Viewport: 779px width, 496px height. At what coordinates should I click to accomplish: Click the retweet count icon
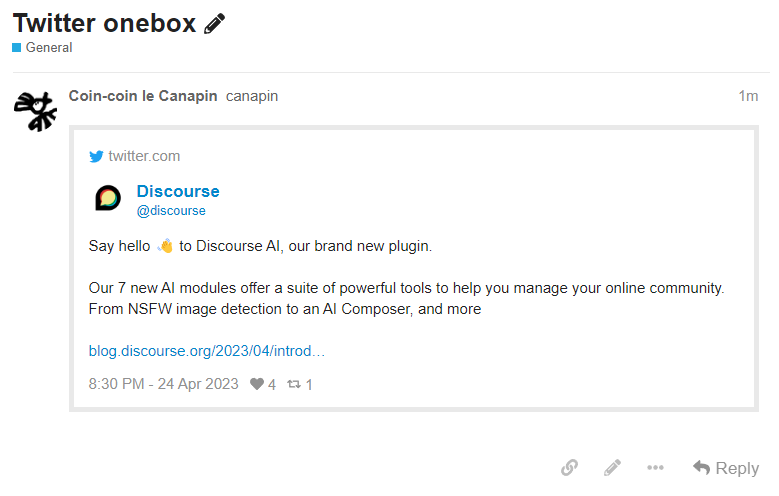294,384
